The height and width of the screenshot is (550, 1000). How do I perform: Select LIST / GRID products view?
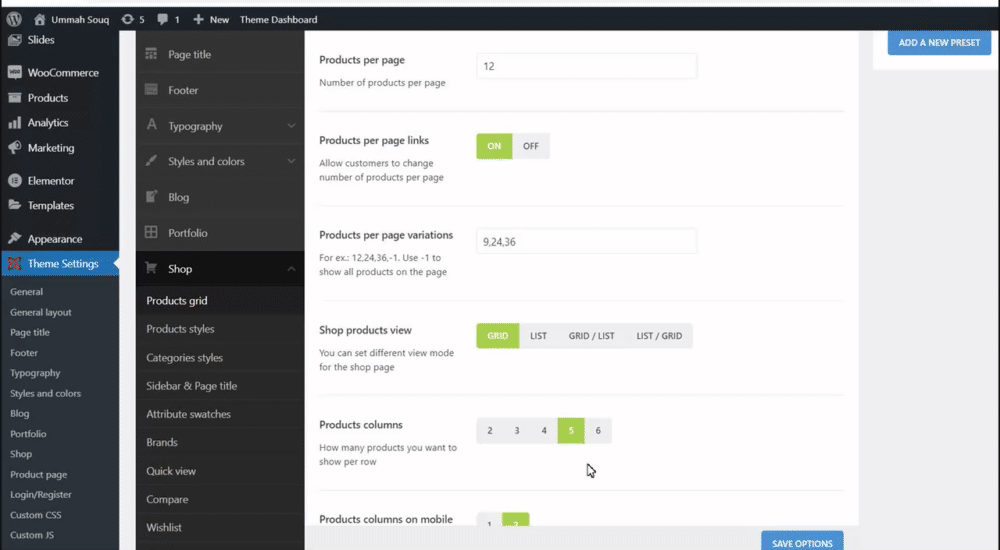[659, 336]
